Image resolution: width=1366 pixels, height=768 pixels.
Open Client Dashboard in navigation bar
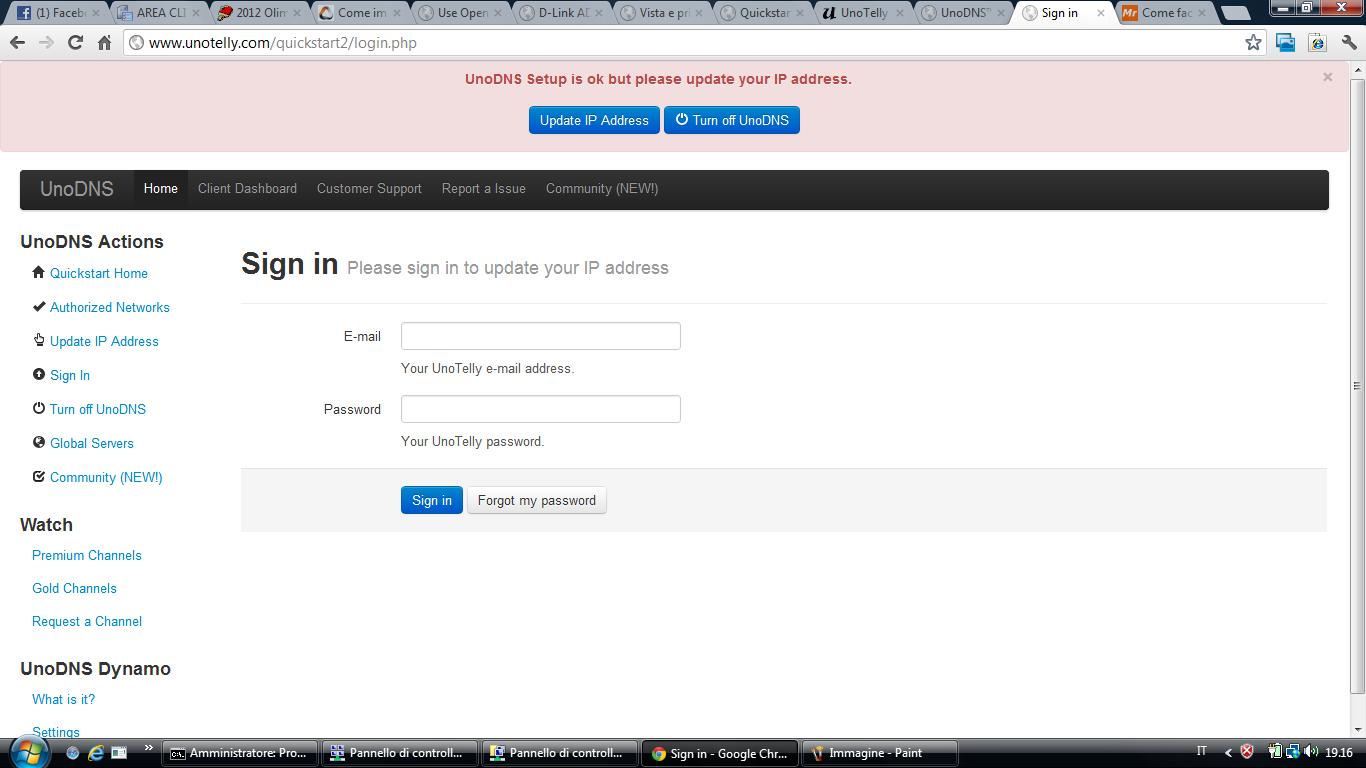pyautogui.click(x=247, y=189)
